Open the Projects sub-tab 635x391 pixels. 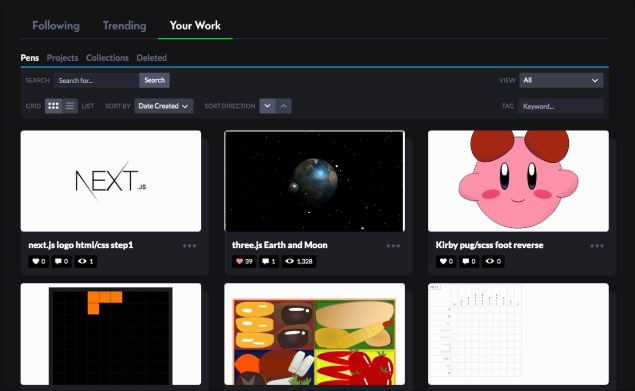62,58
